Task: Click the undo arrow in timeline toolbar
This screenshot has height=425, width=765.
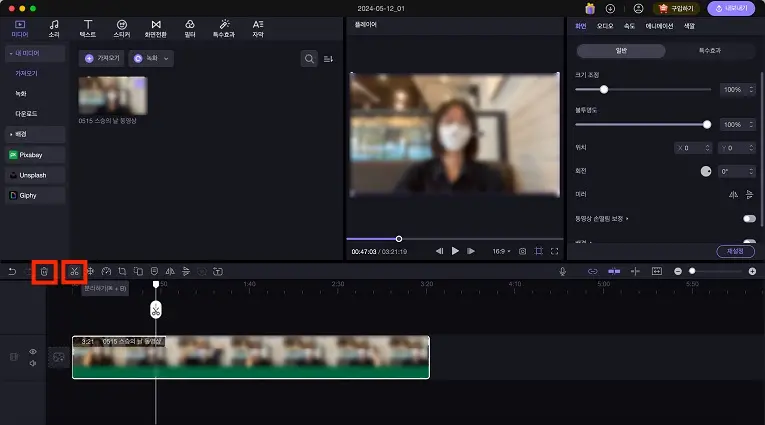Action: 12,271
